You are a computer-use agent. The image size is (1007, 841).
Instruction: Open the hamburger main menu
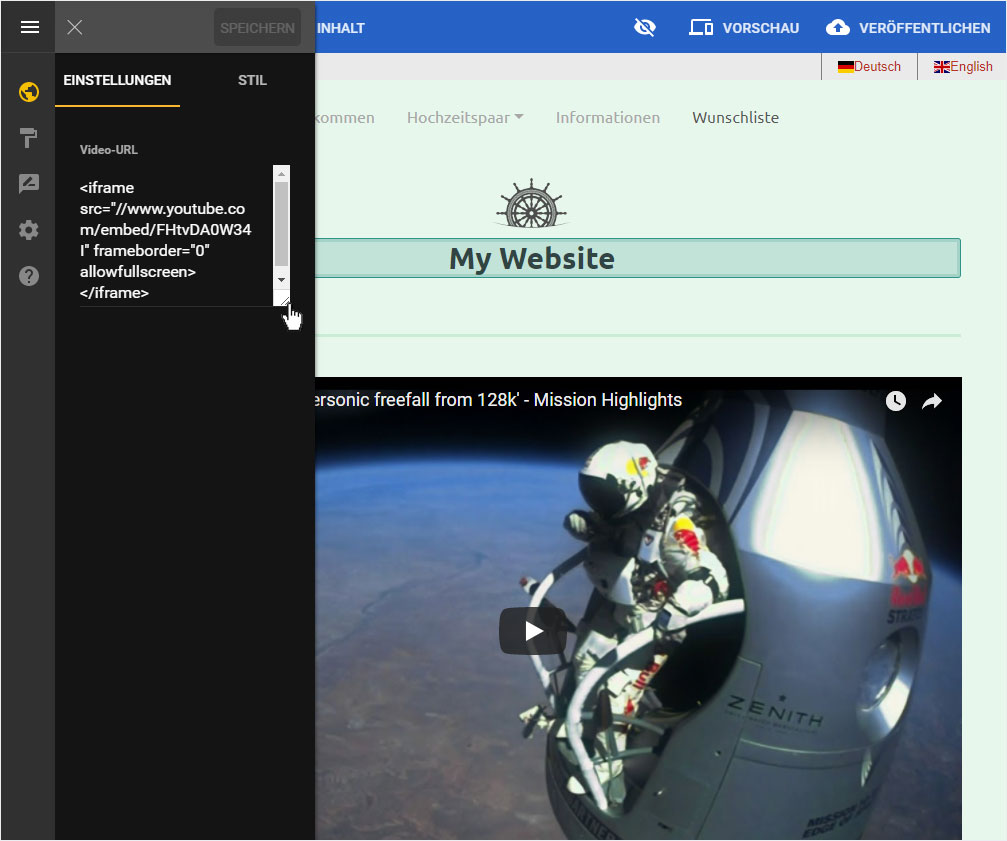pos(30,27)
